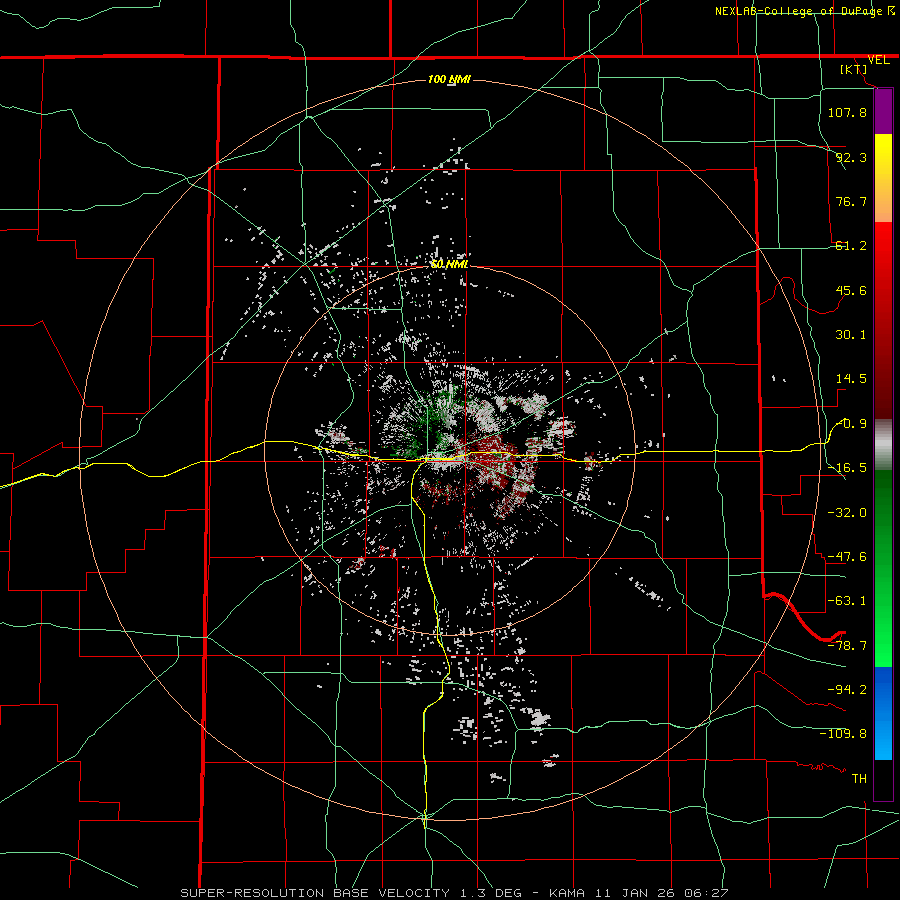Click the [KT] units label
900x900 pixels.
854,69
